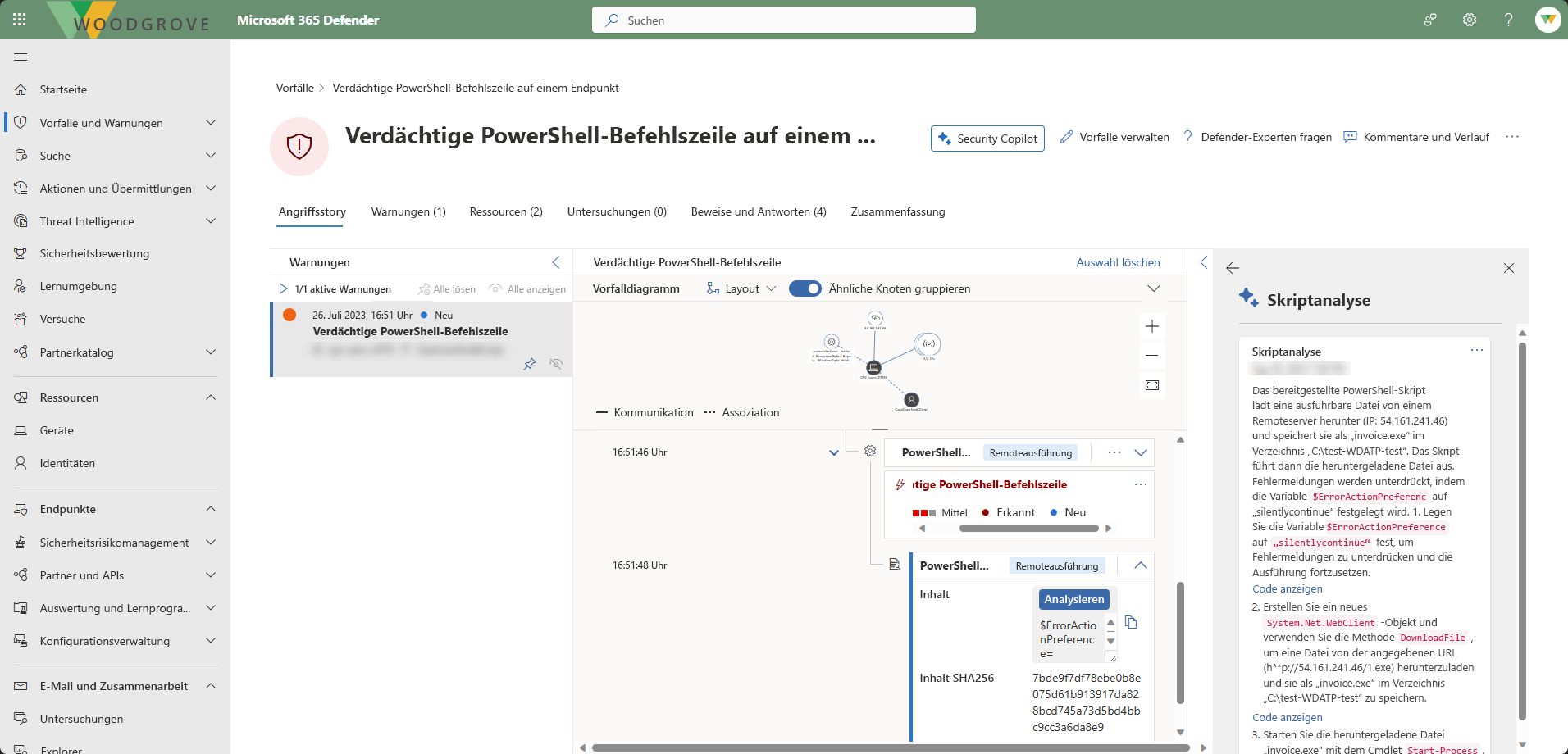Click the Analysieren button
The width and height of the screenshot is (1568, 754).
point(1074,599)
